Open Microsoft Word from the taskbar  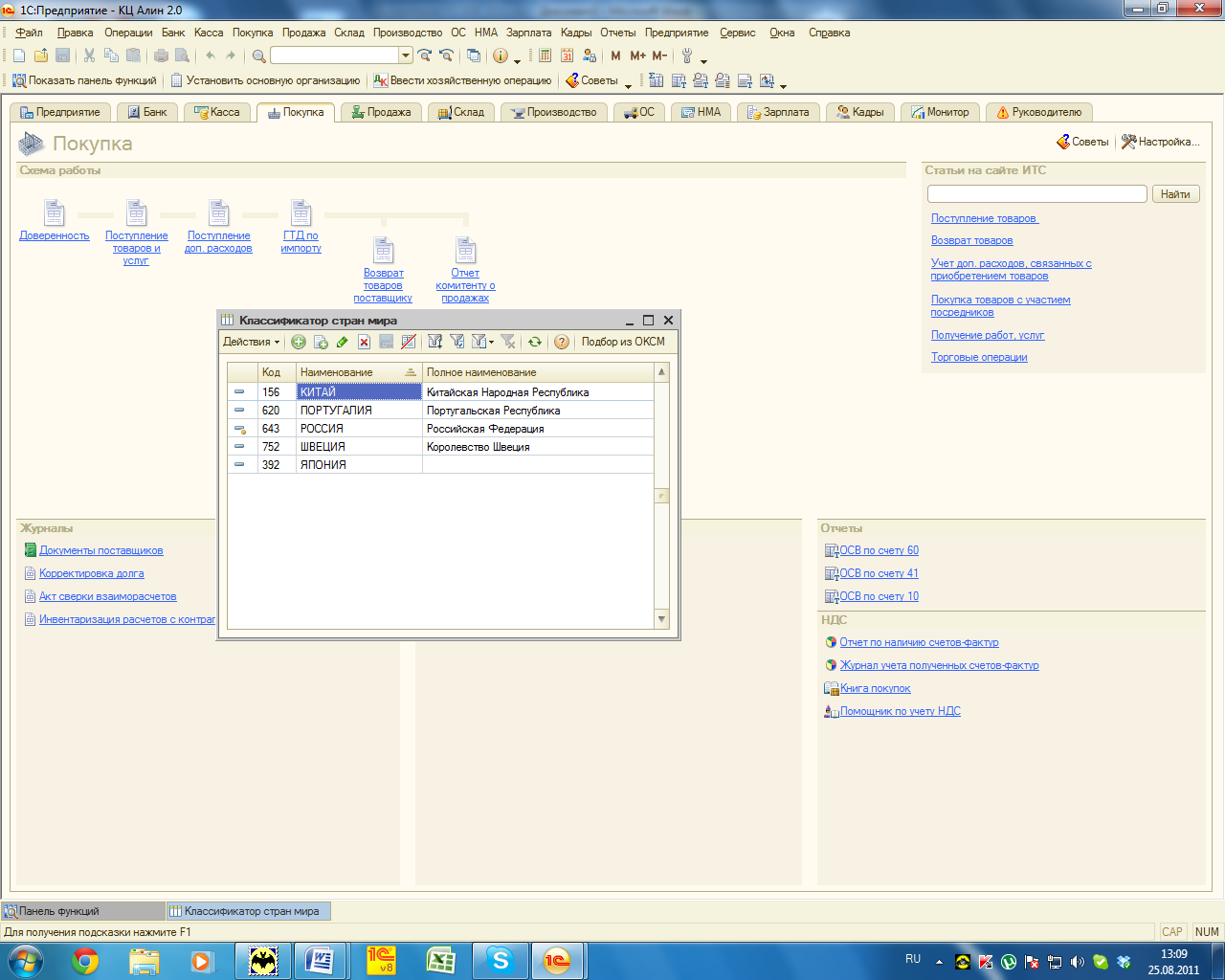coord(320,960)
